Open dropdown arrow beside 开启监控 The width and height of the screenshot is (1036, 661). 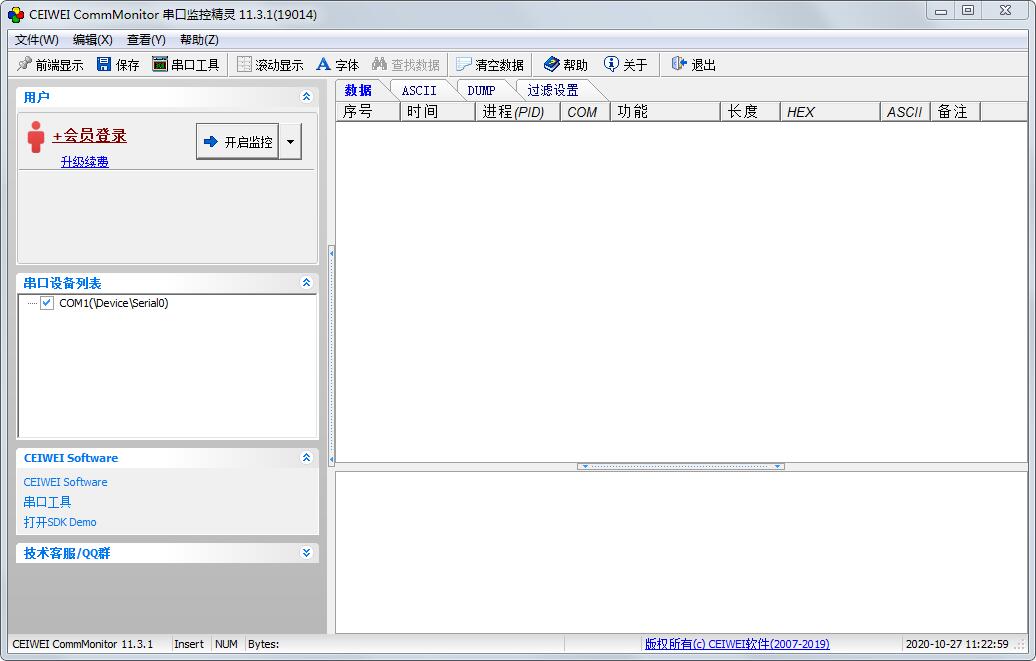pyautogui.click(x=290, y=142)
